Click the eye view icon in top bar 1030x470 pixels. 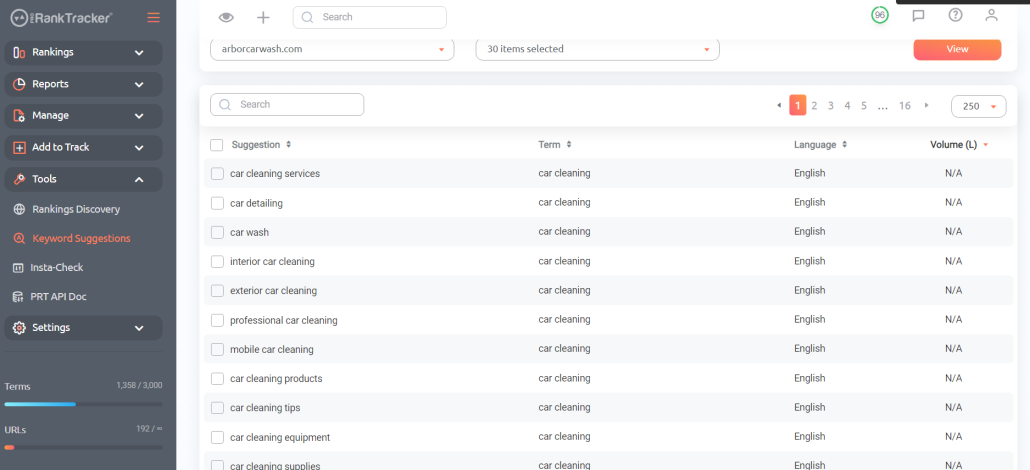[x=226, y=17]
